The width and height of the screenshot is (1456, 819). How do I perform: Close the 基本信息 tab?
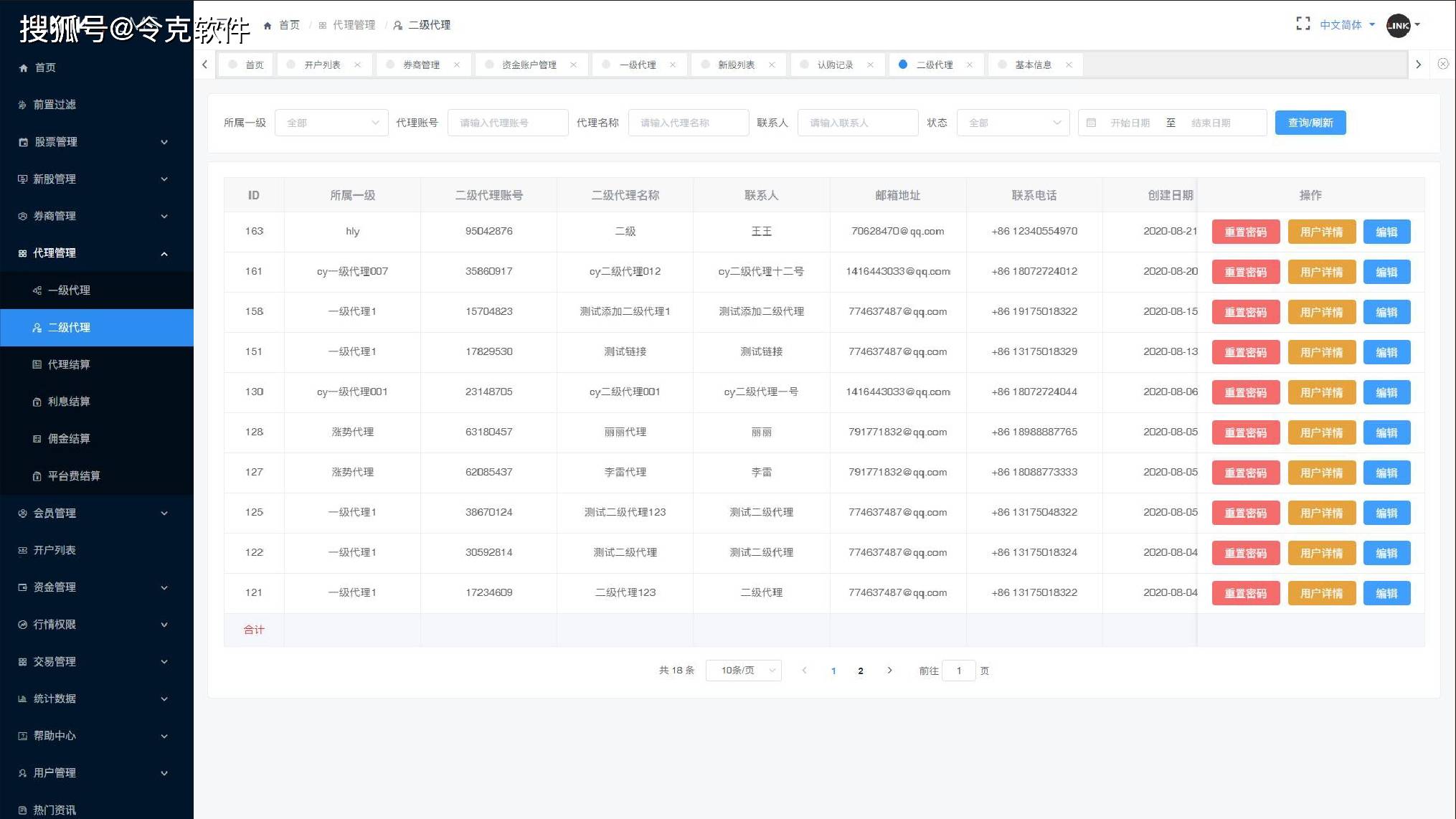click(1069, 65)
